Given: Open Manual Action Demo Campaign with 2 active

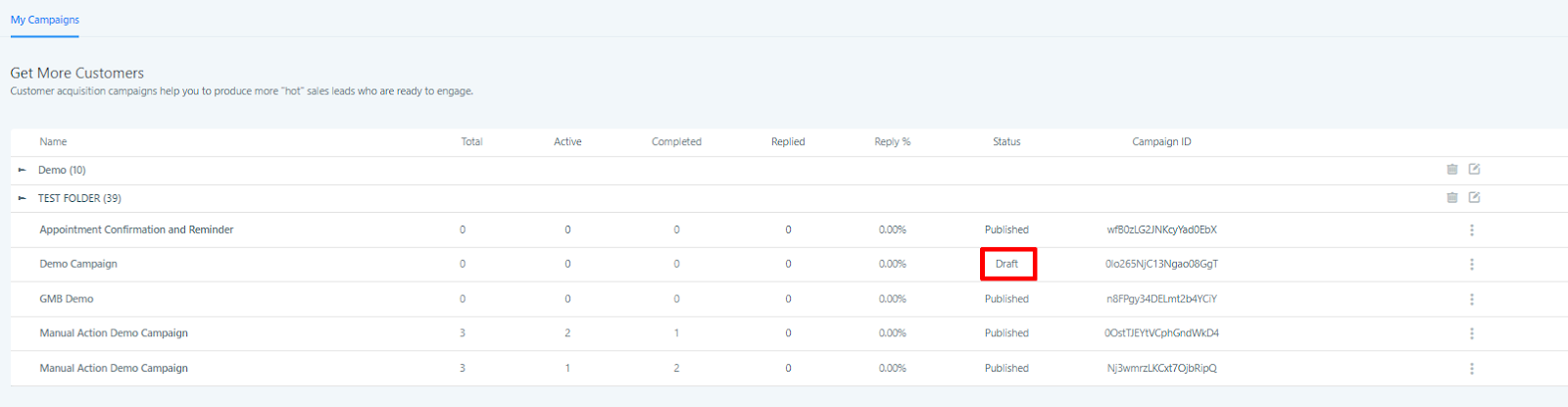Looking at the screenshot, I should click(114, 333).
